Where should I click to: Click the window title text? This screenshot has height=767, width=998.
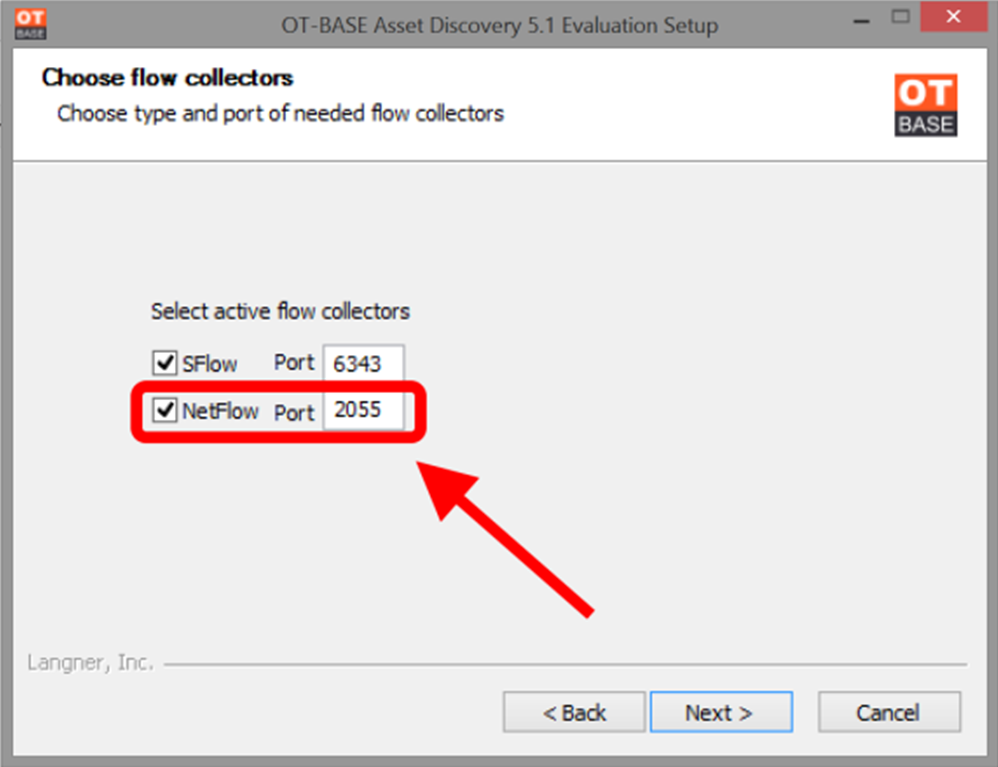coord(500,25)
